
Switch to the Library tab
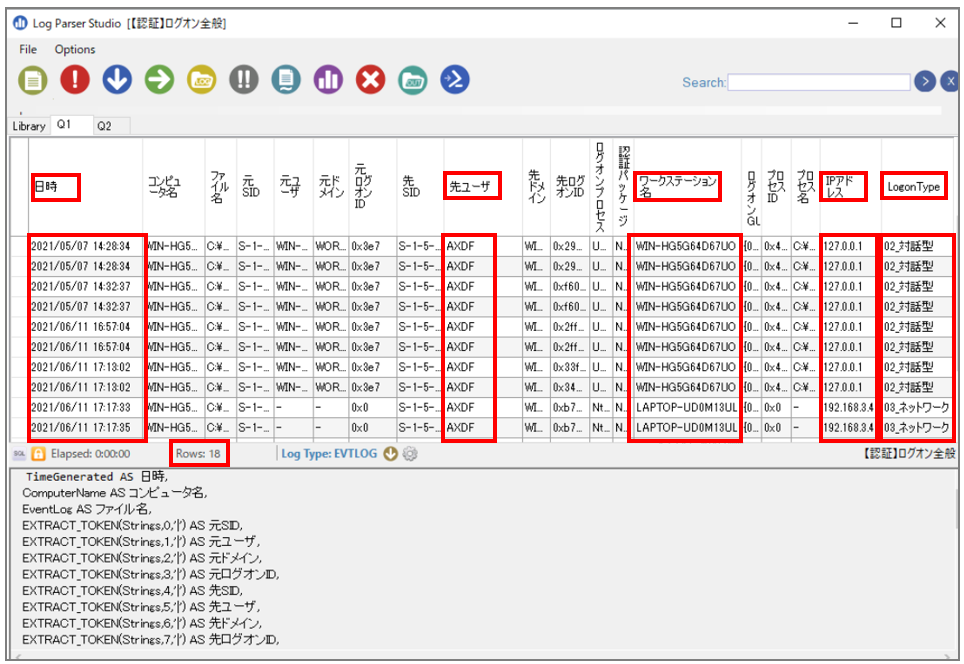point(29,126)
